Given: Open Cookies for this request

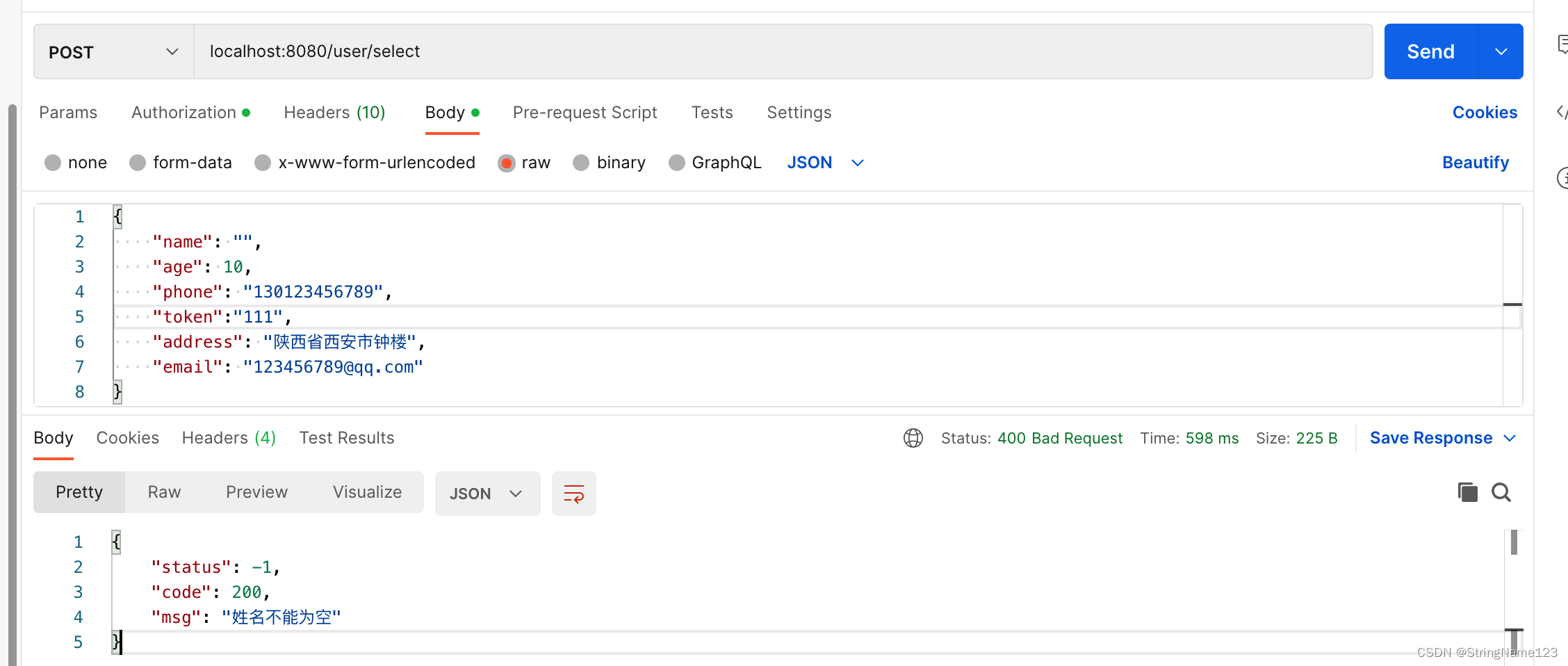Looking at the screenshot, I should pos(1485,112).
